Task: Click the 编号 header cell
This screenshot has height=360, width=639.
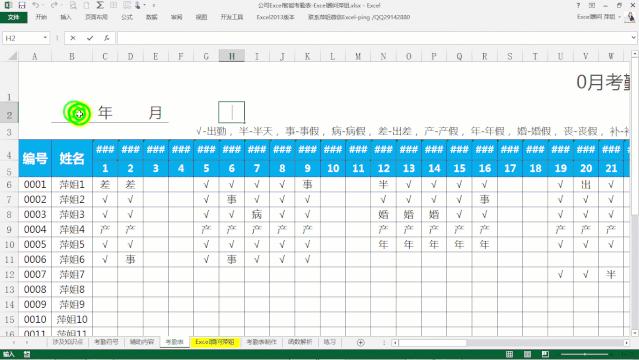Action: point(35,158)
